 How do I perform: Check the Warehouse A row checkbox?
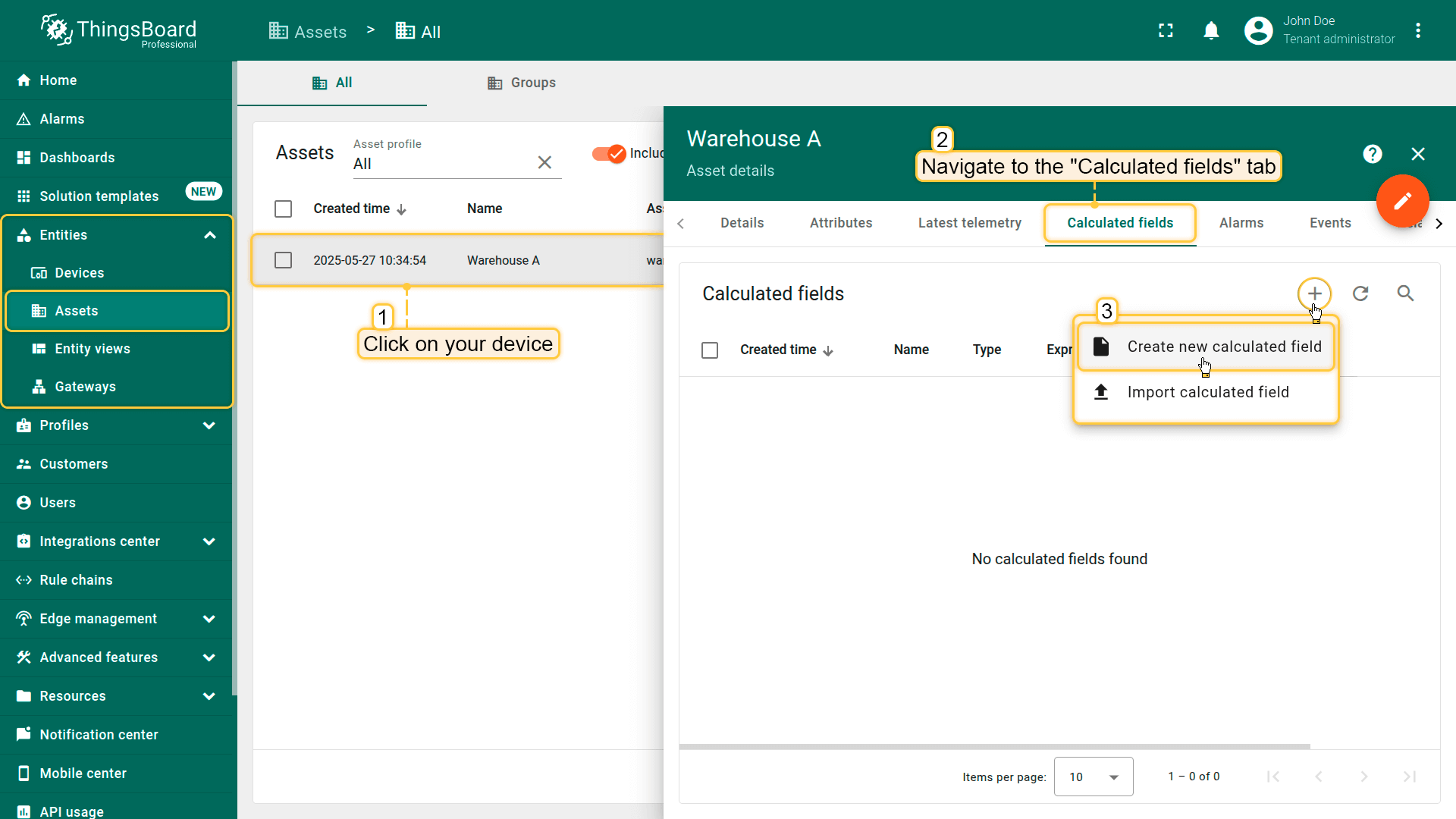click(x=283, y=260)
